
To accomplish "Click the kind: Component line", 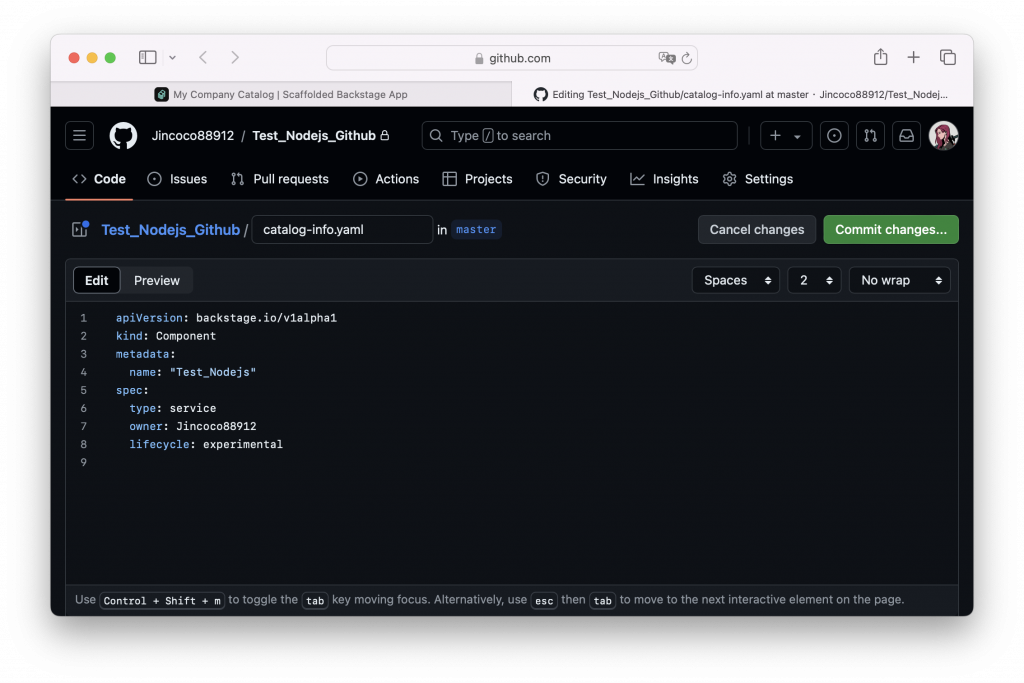I will coord(166,336).
